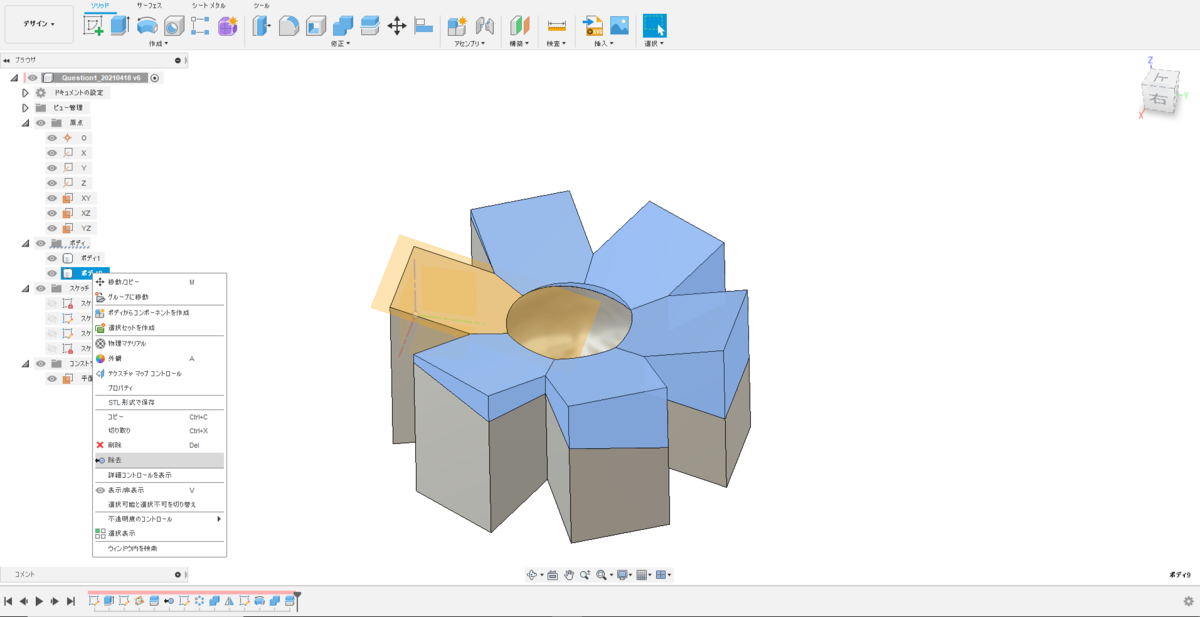Click the Measure ruler icon
Viewport: 1200px width, 617px height.
[x=557, y=26]
